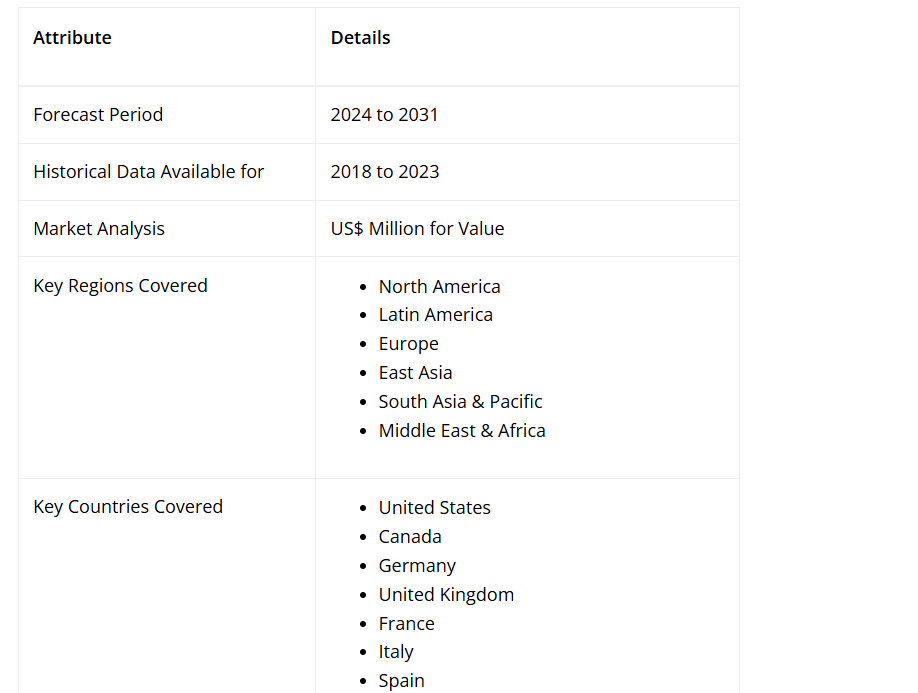Click Latin America in the list
The image size is (918, 693).
tap(435, 315)
